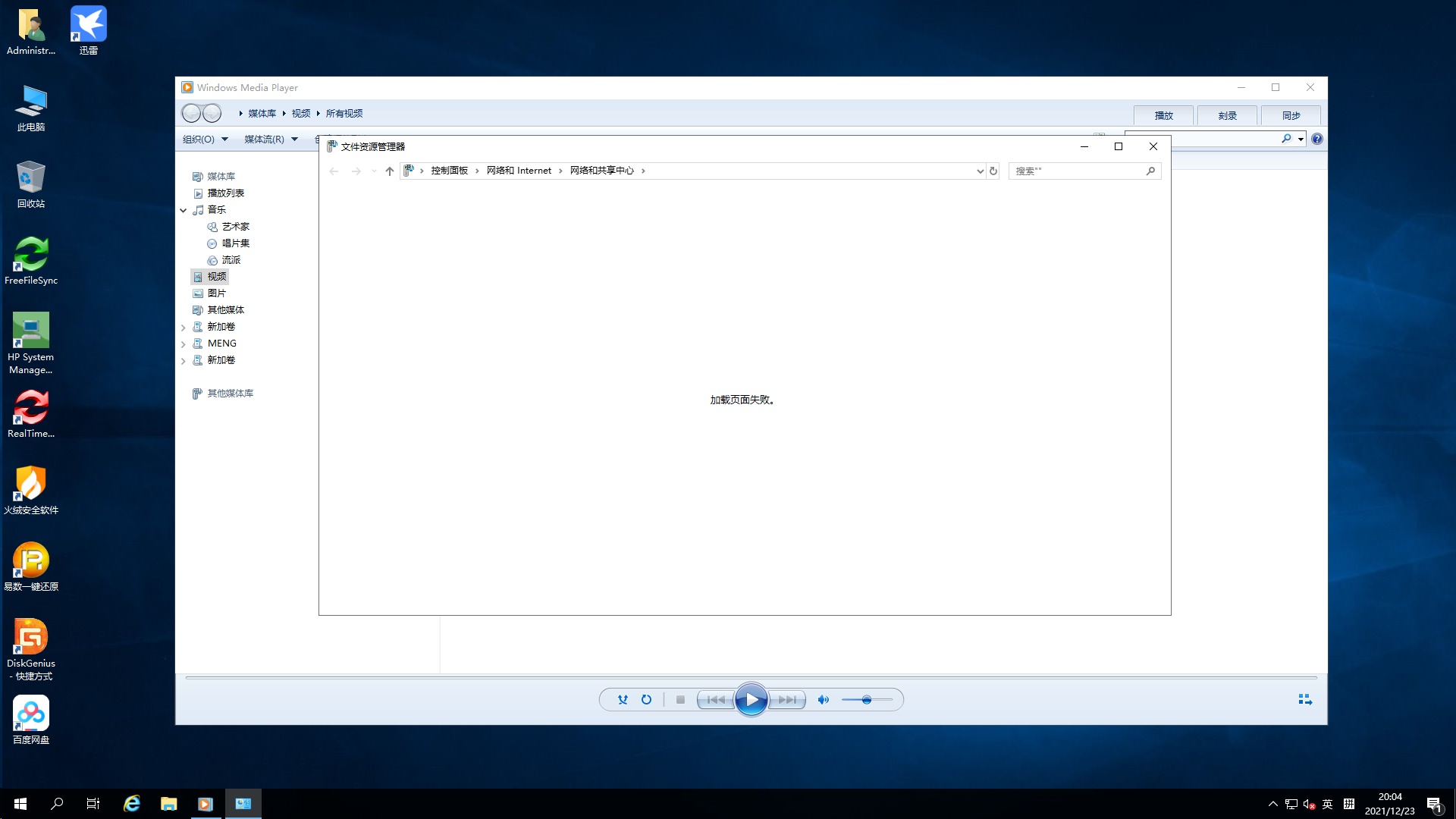Click the Explorer search input box
1456x819 pixels.
click(x=1077, y=171)
